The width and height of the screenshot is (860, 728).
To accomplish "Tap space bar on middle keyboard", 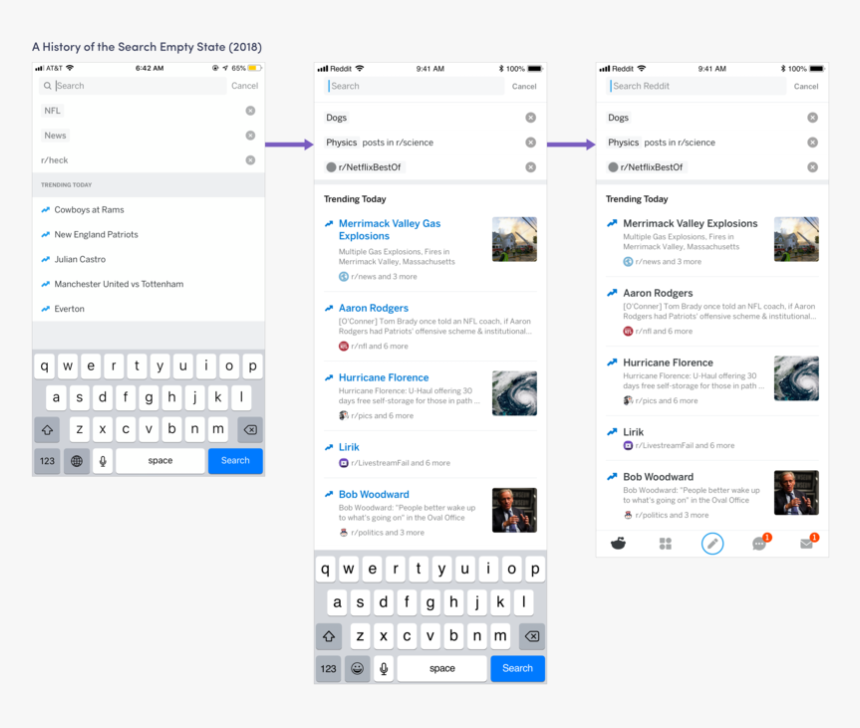I will coord(442,668).
